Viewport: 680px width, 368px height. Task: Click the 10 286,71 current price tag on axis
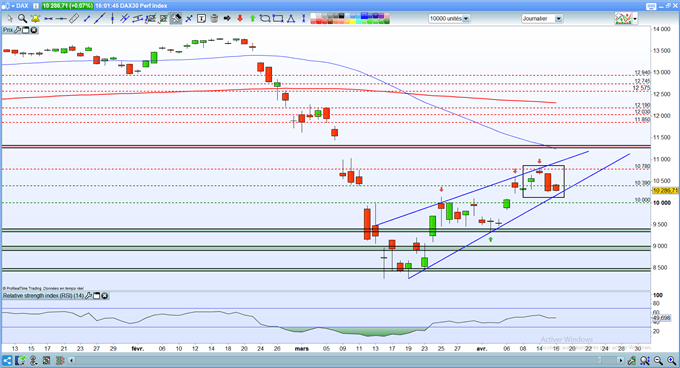665,190
